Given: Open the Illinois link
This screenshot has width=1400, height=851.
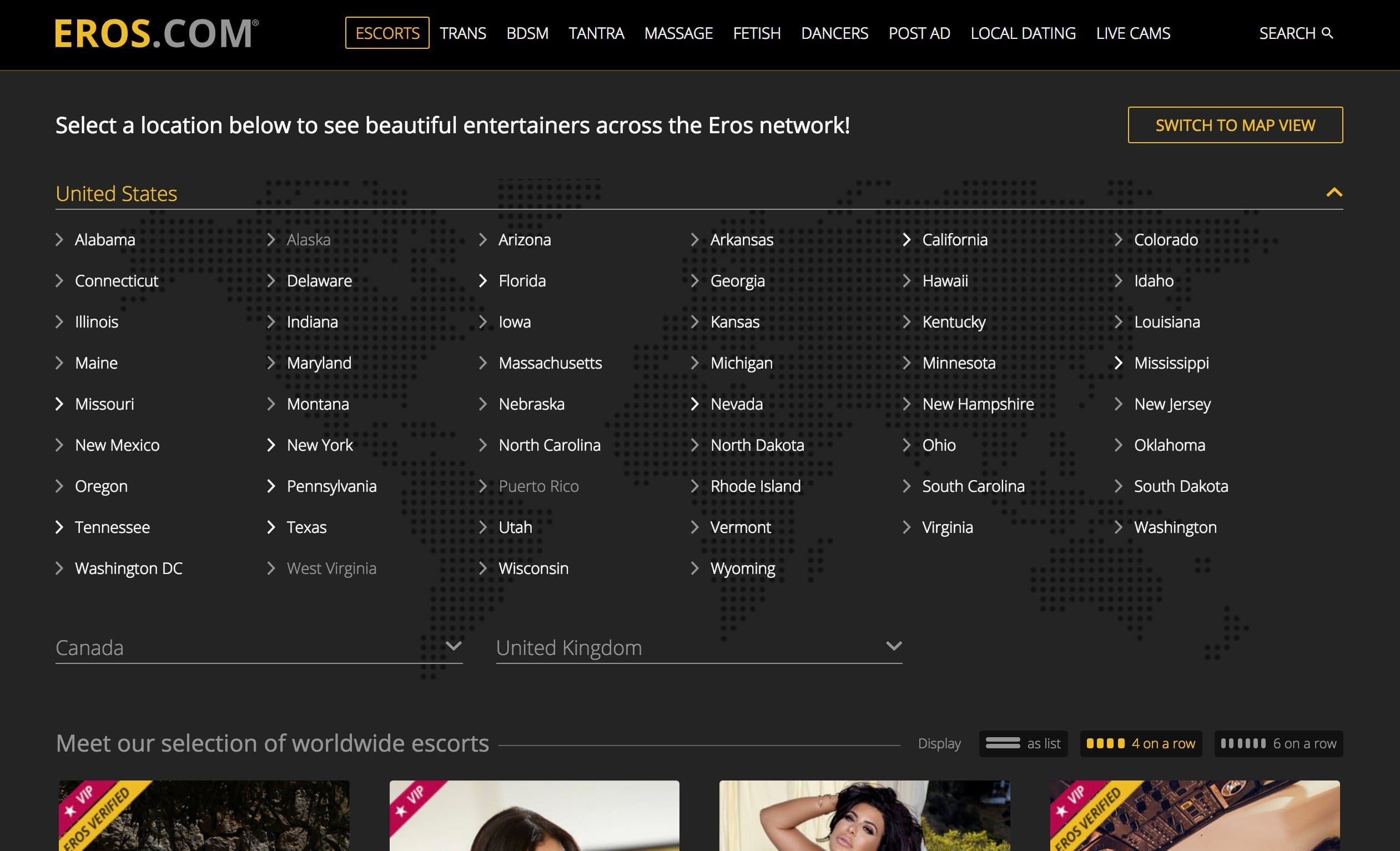Looking at the screenshot, I should pyautogui.click(x=97, y=322).
